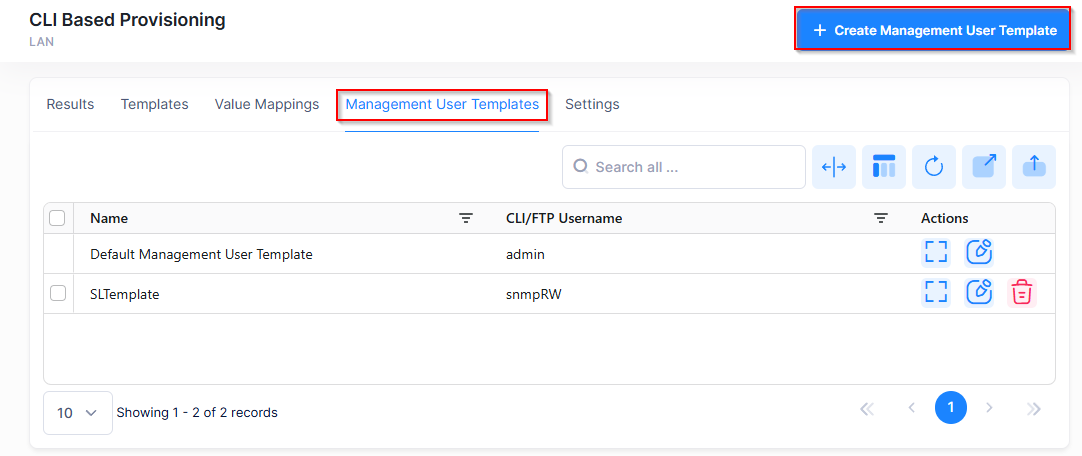The height and width of the screenshot is (456, 1082).
Task: Go to page 1 in pagination
Action: tap(951, 408)
